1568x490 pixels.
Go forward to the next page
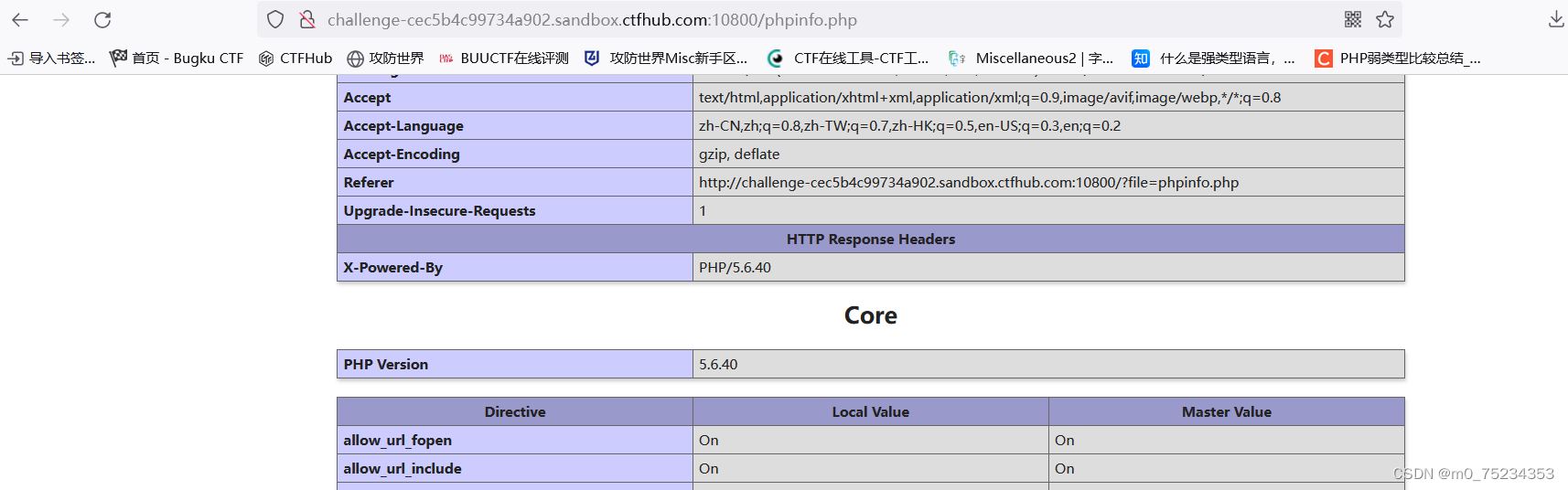click(x=61, y=19)
